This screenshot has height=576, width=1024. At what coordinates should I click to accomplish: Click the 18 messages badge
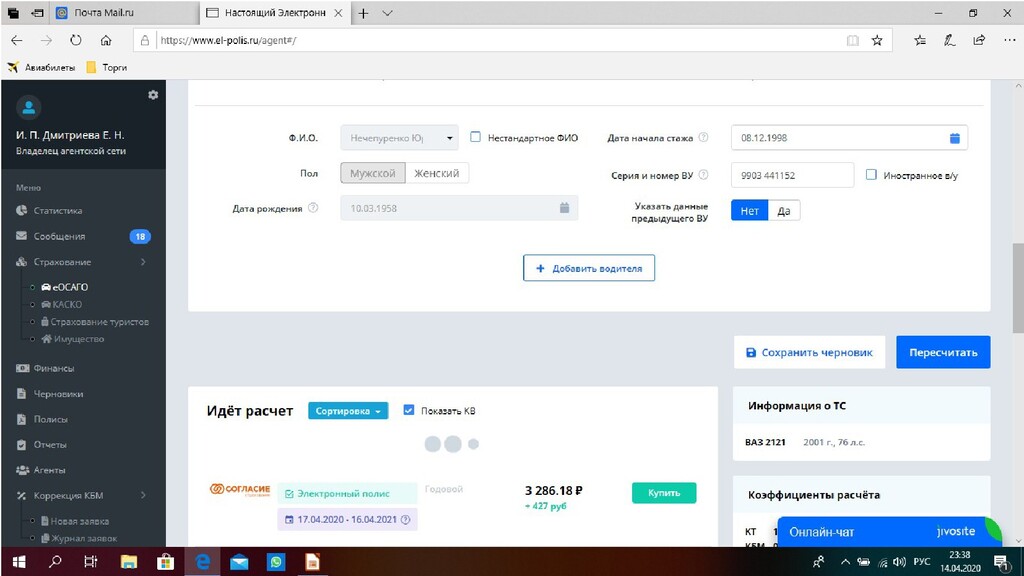[x=140, y=236]
